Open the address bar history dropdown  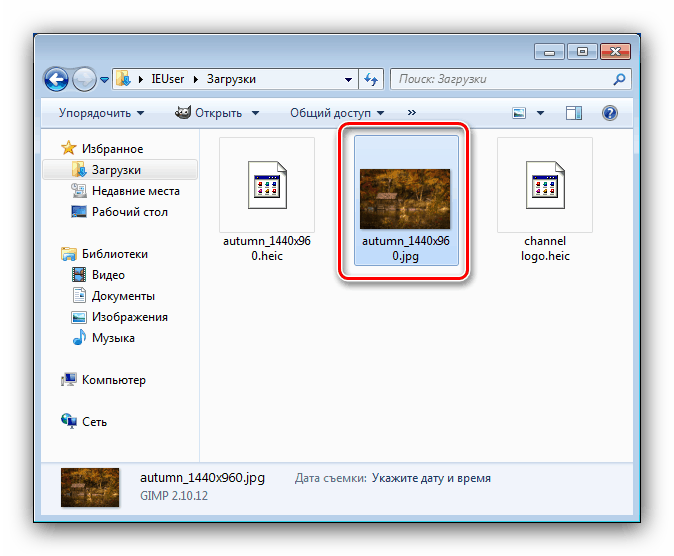(x=348, y=79)
